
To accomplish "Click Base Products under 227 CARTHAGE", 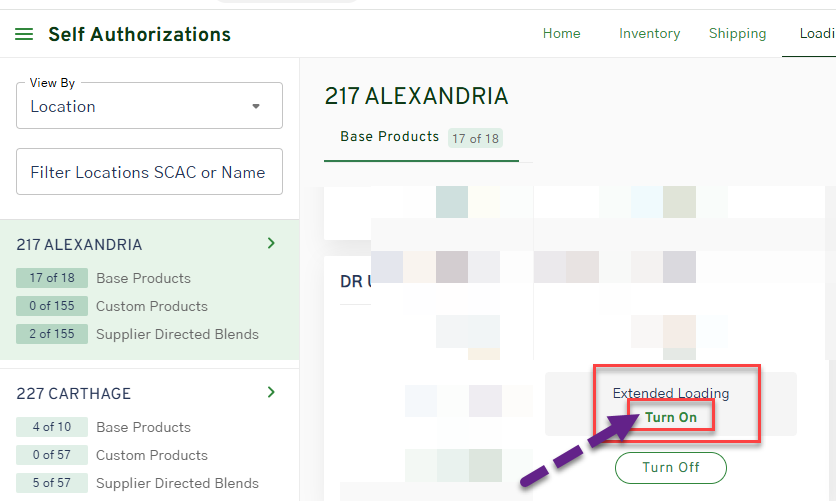I will tap(143, 427).
